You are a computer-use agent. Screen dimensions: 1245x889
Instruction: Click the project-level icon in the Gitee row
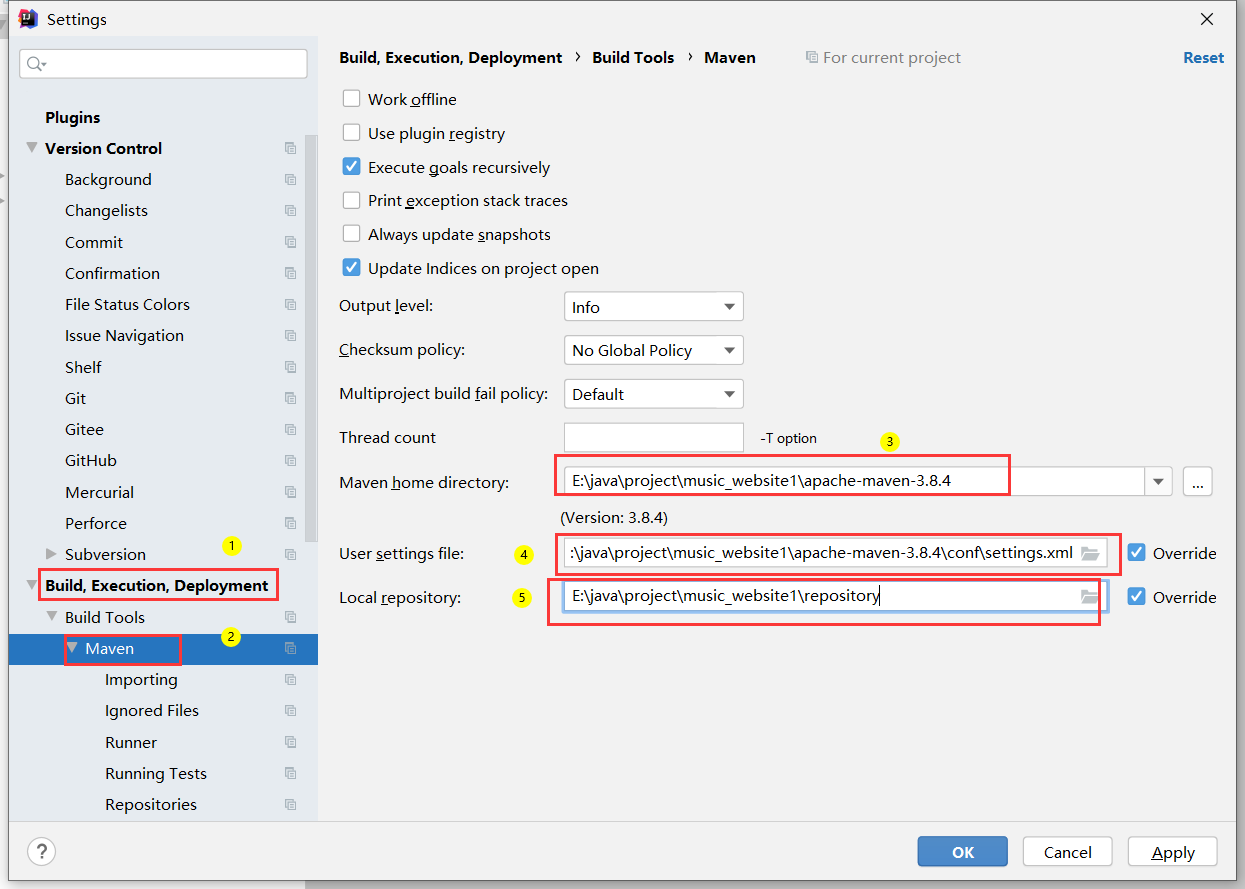point(290,430)
